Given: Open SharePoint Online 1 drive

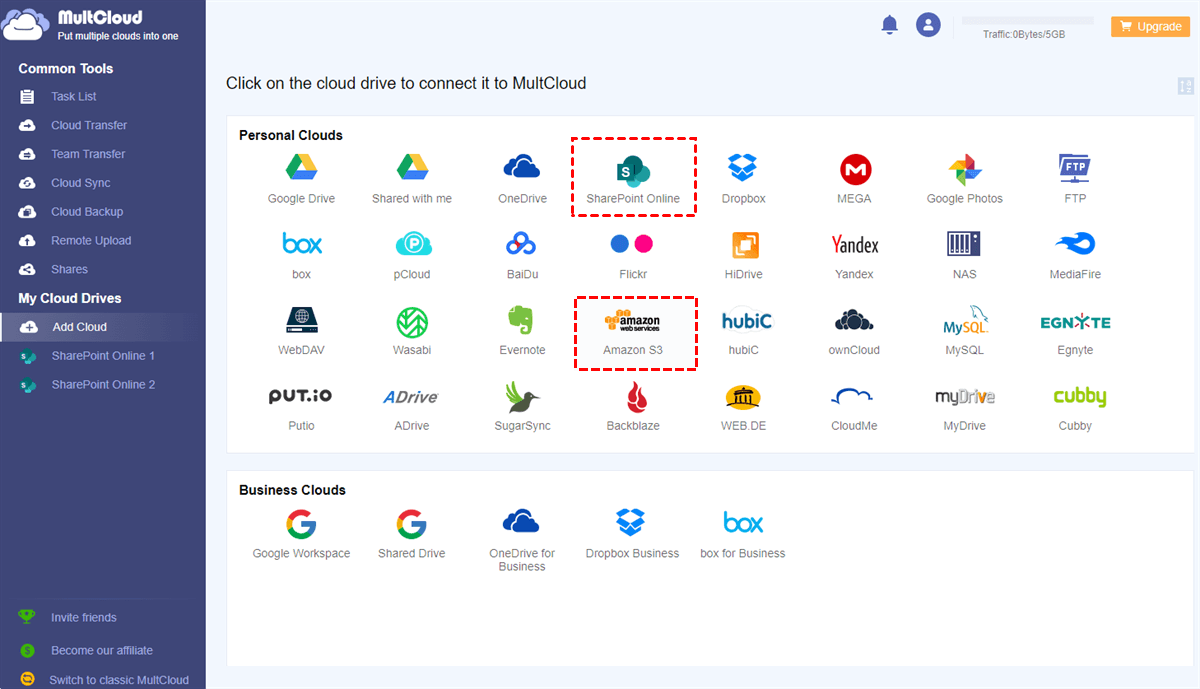Looking at the screenshot, I should coord(102,356).
